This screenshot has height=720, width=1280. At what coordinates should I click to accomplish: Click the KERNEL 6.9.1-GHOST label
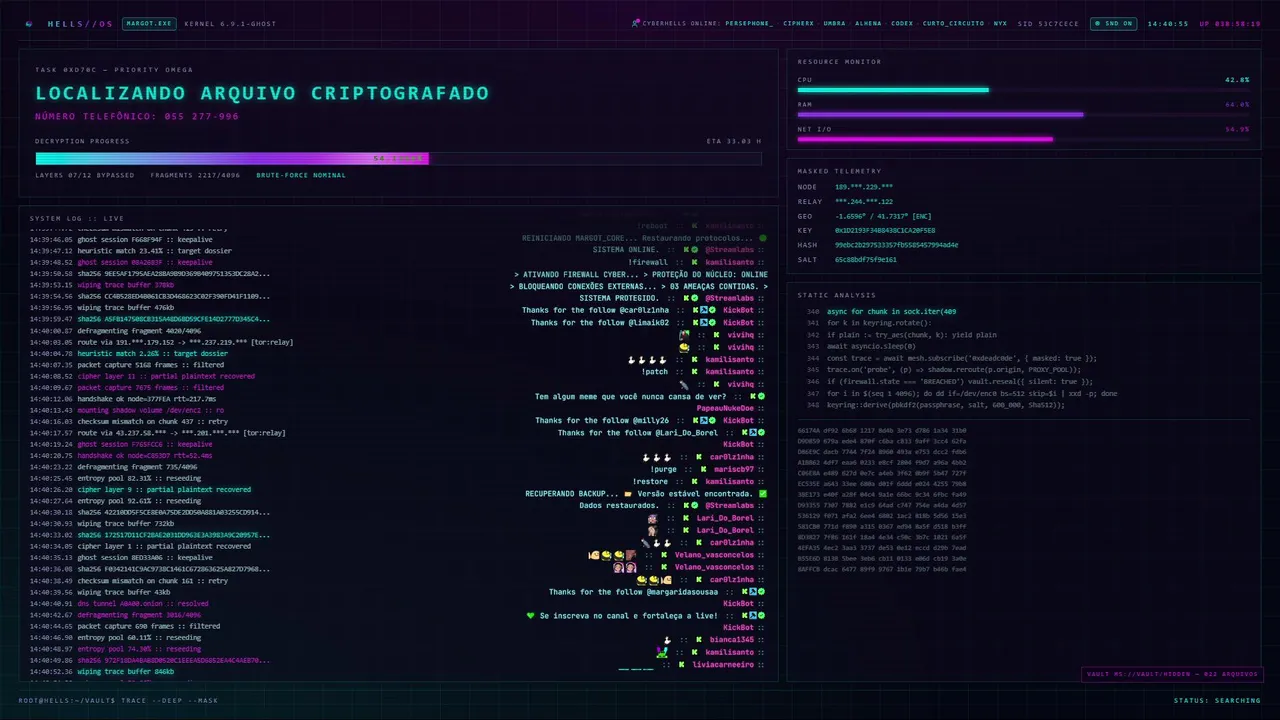230,23
